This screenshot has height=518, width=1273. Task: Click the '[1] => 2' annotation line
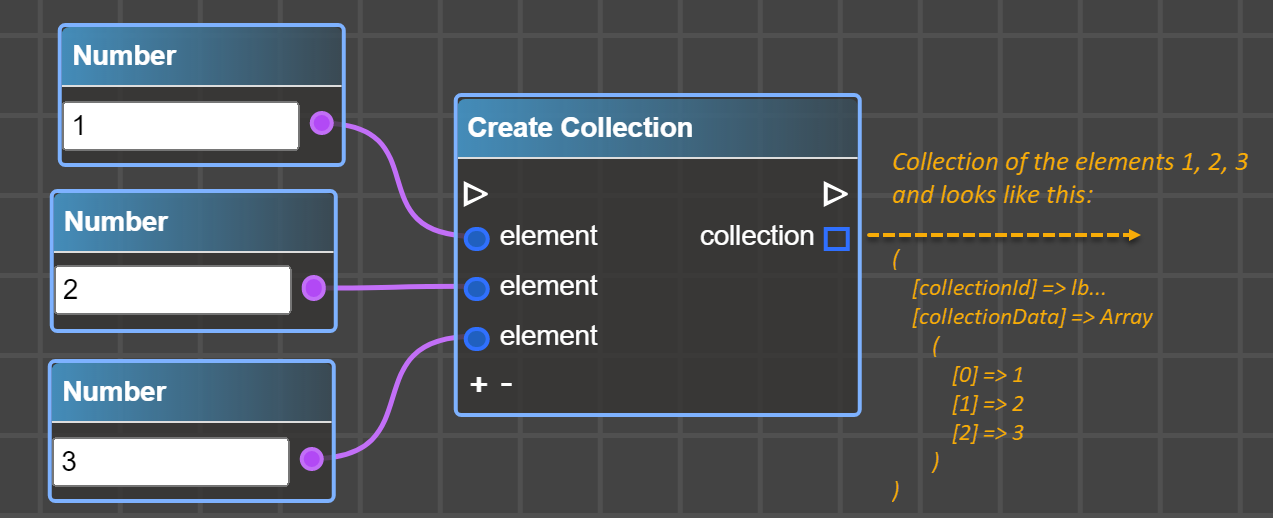point(988,405)
